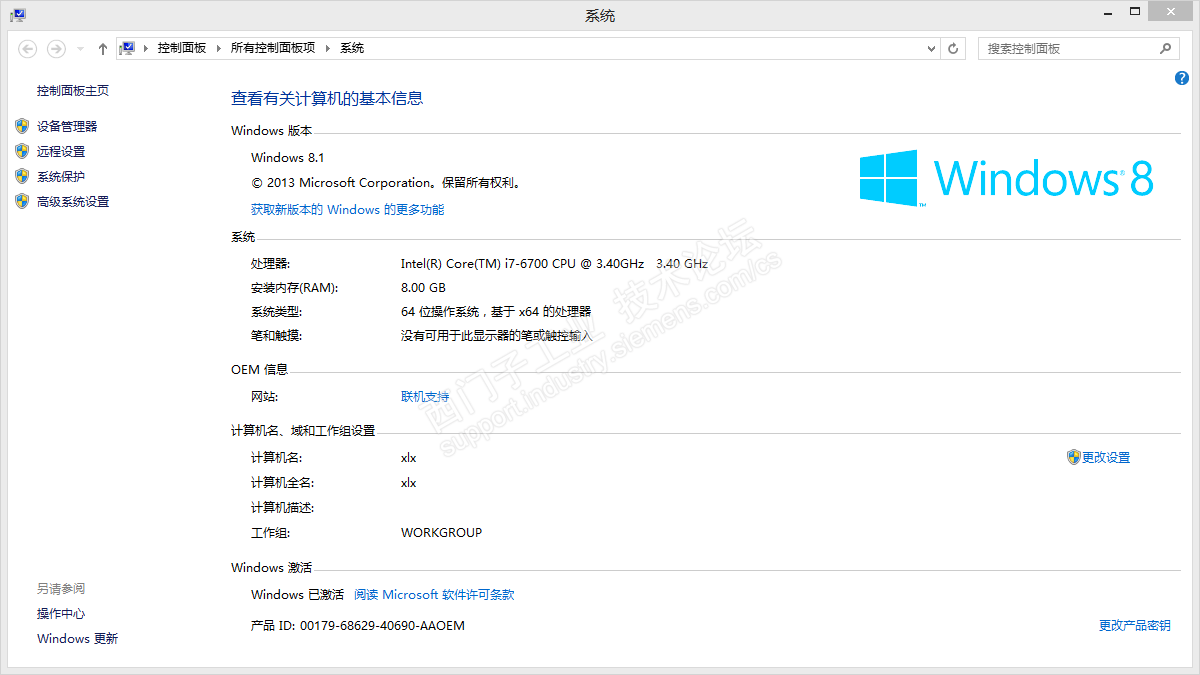
Task: Expand the arrow after 控制面板 breadcrumb
Action: point(218,48)
